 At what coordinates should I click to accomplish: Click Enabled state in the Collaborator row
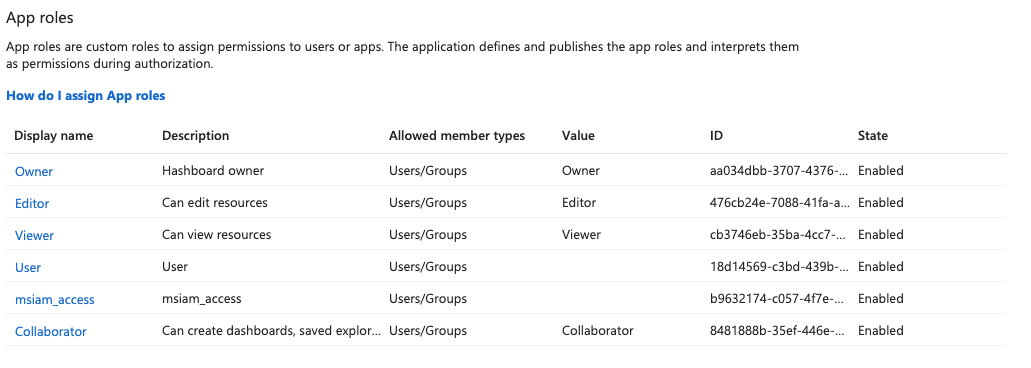tap(880, 331)
